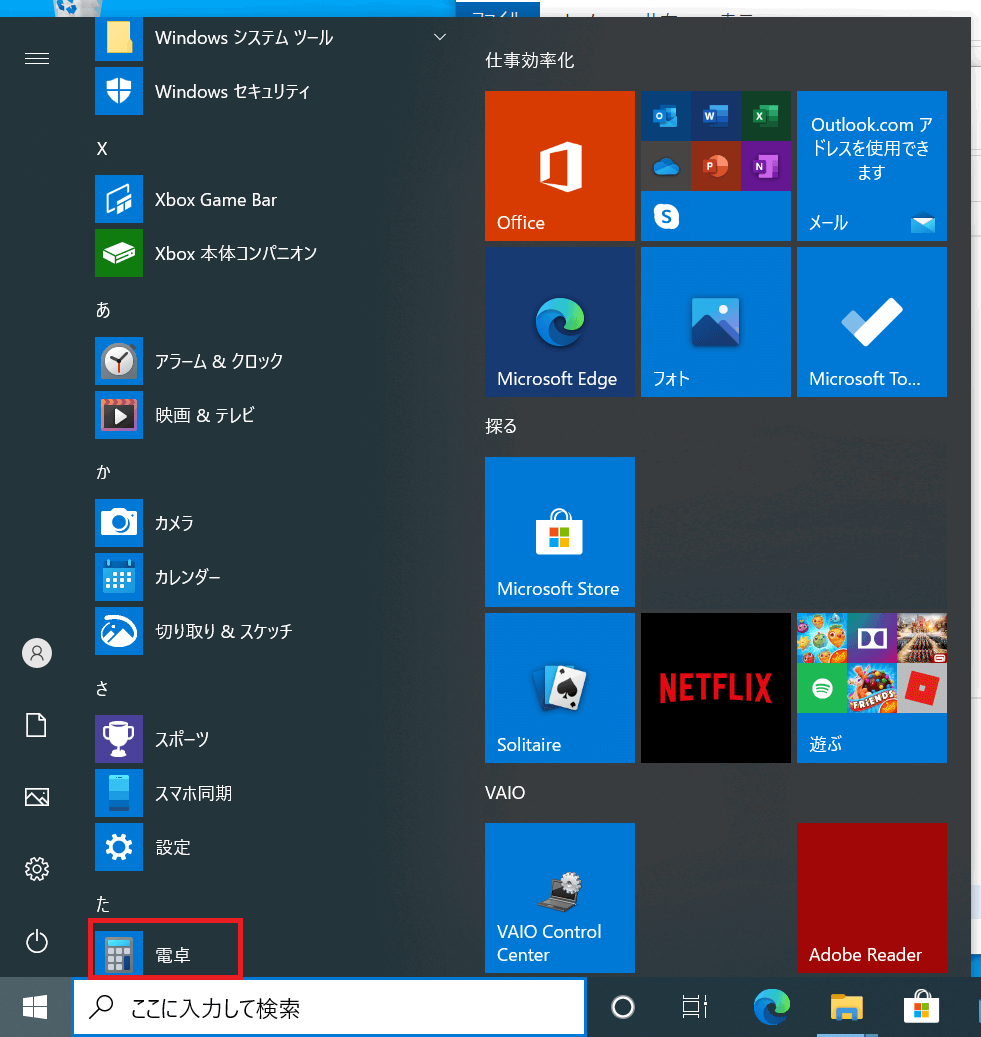981x1037 pixels.
Task: Click the hamburger menu at top left
Action: (37, 59)
